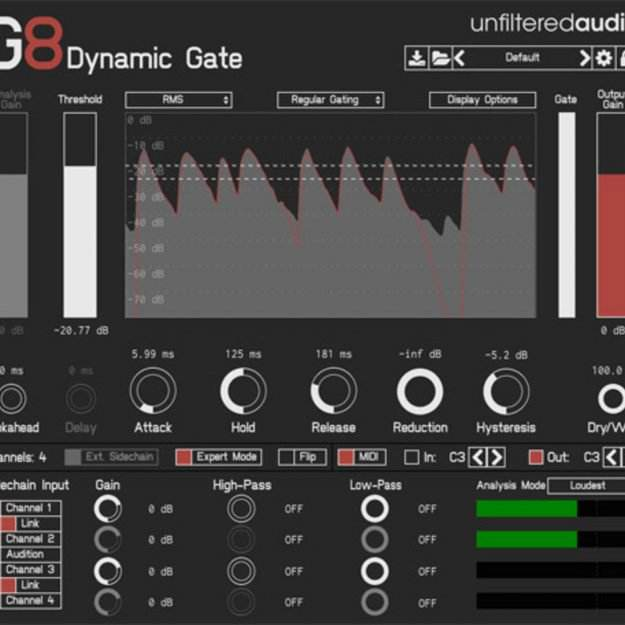Click the -20.77 dB threshold value

[x=81, y=331]
